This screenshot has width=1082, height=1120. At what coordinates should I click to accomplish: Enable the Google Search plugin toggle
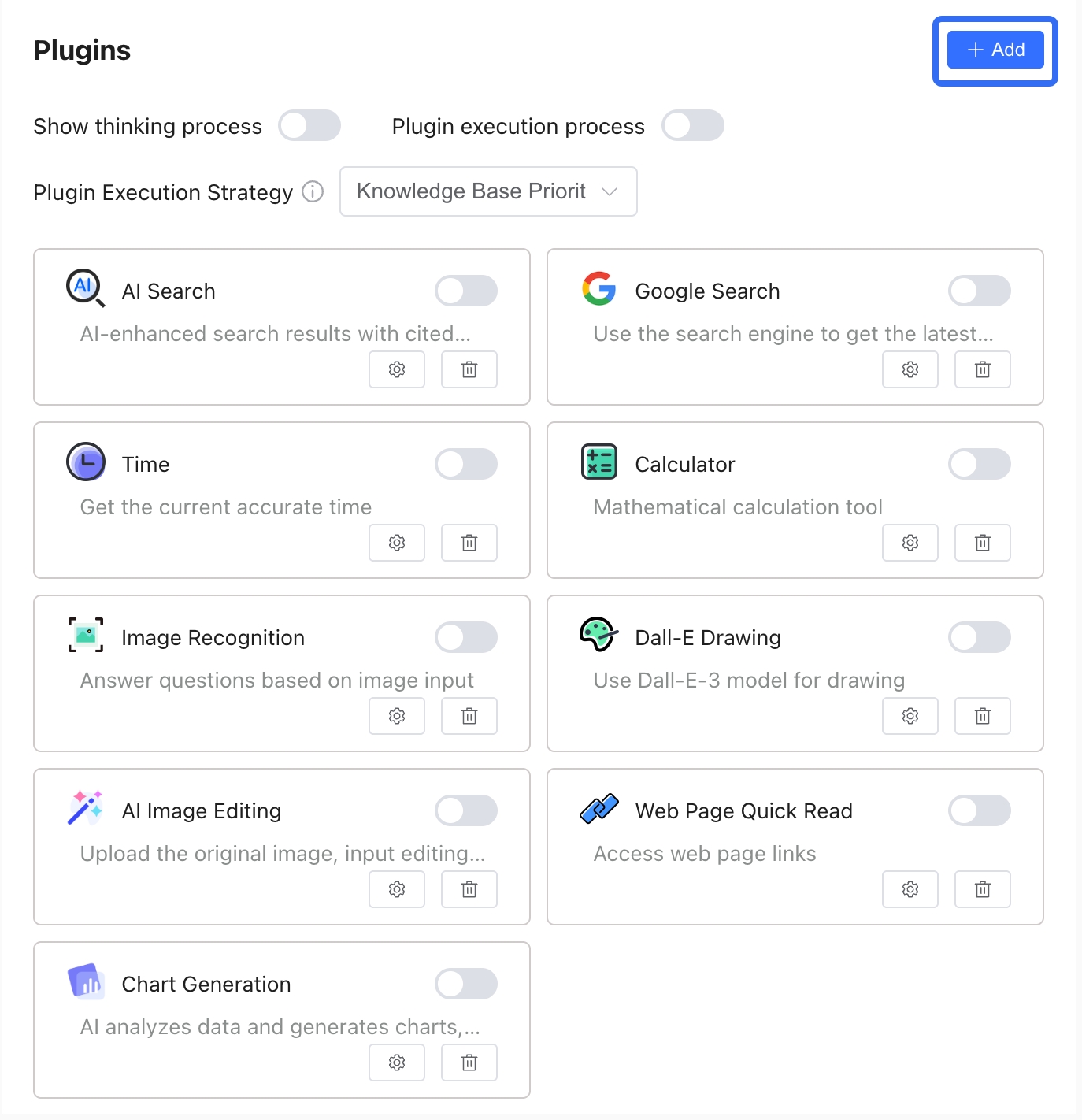coord(980,291)
